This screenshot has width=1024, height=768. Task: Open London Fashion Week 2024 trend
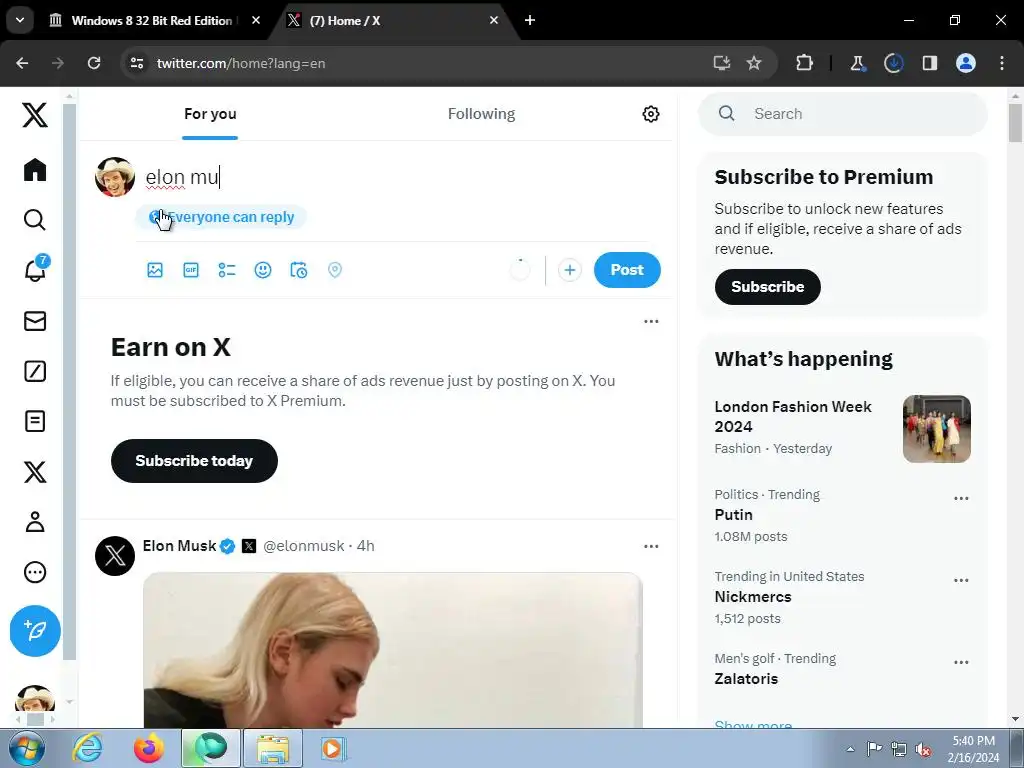(793, 417)
